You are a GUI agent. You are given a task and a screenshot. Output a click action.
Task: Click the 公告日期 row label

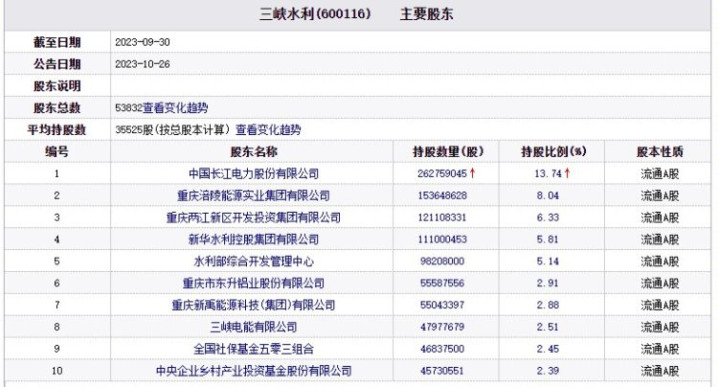click(57, 64)
